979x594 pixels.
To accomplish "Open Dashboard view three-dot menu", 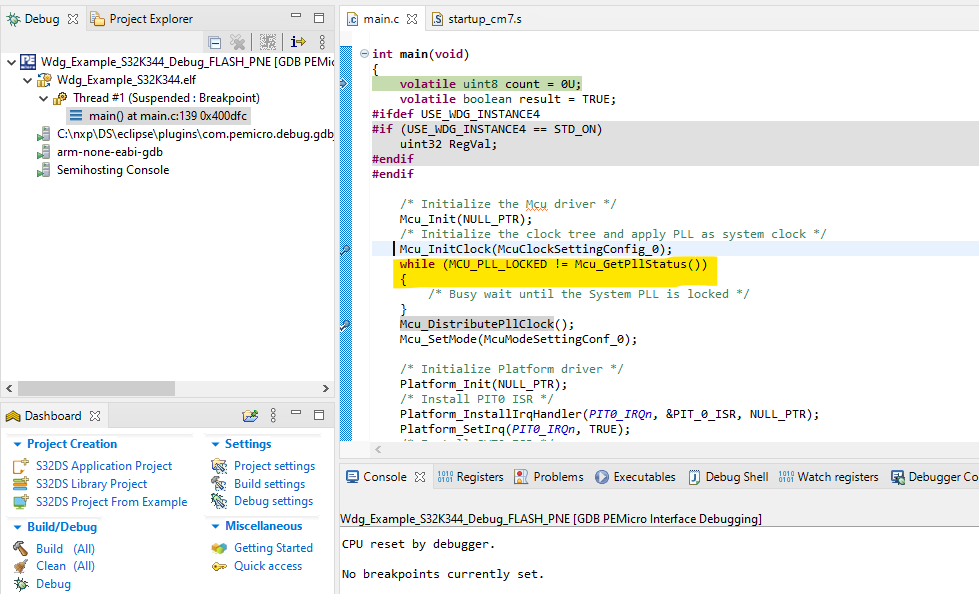I will tap(273, 415).
